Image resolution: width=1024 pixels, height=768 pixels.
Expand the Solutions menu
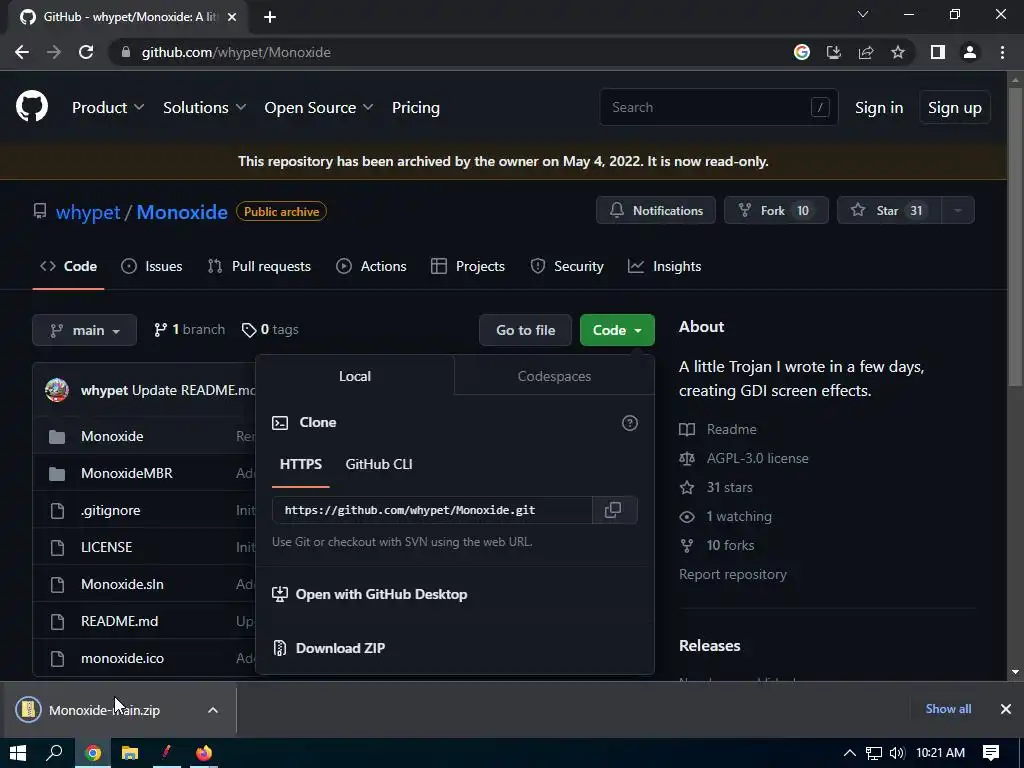pyautogui.click(x=204, y=107)
